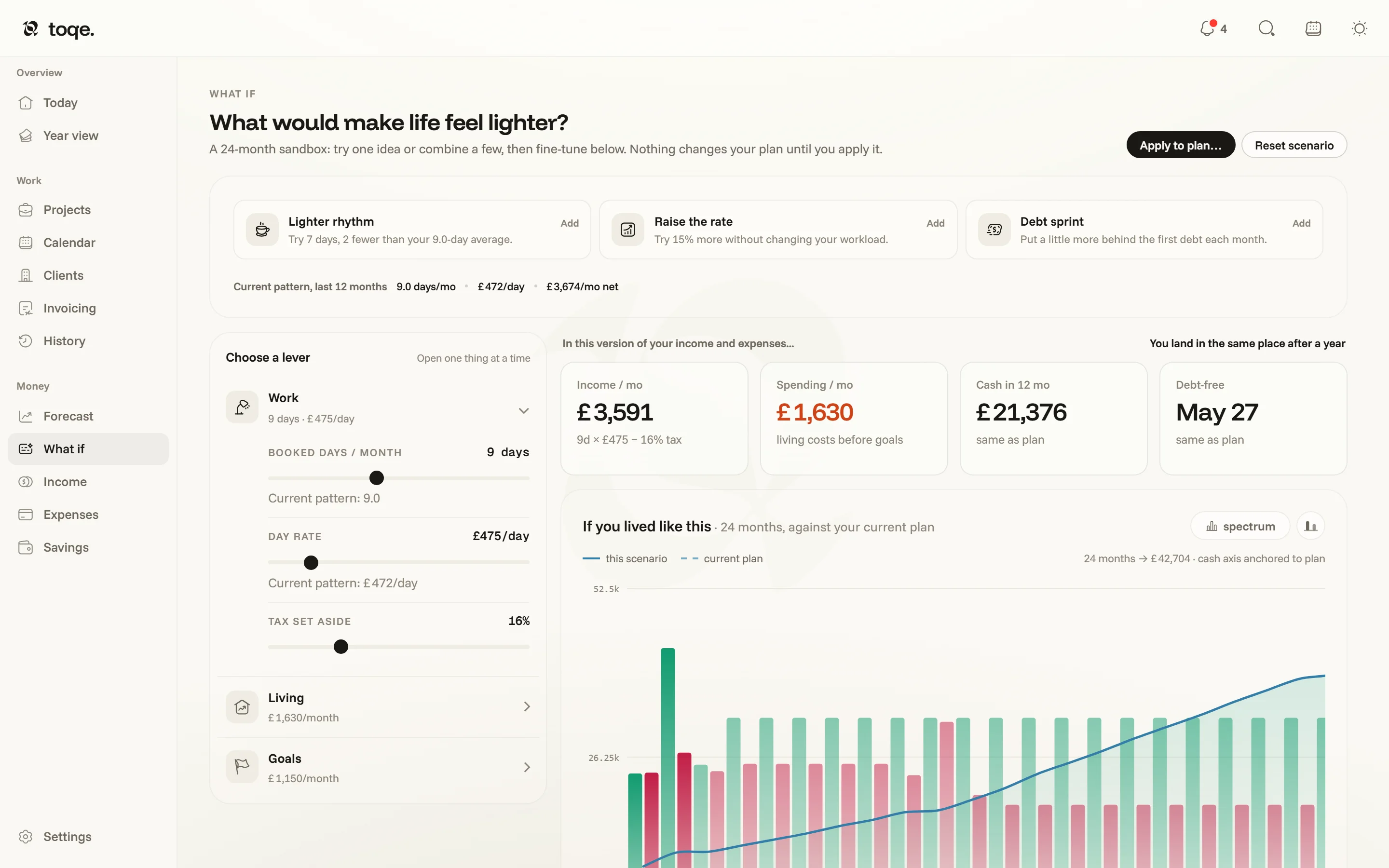
Task: Switch chart to bar view icon
Action: pos(1310,526)
